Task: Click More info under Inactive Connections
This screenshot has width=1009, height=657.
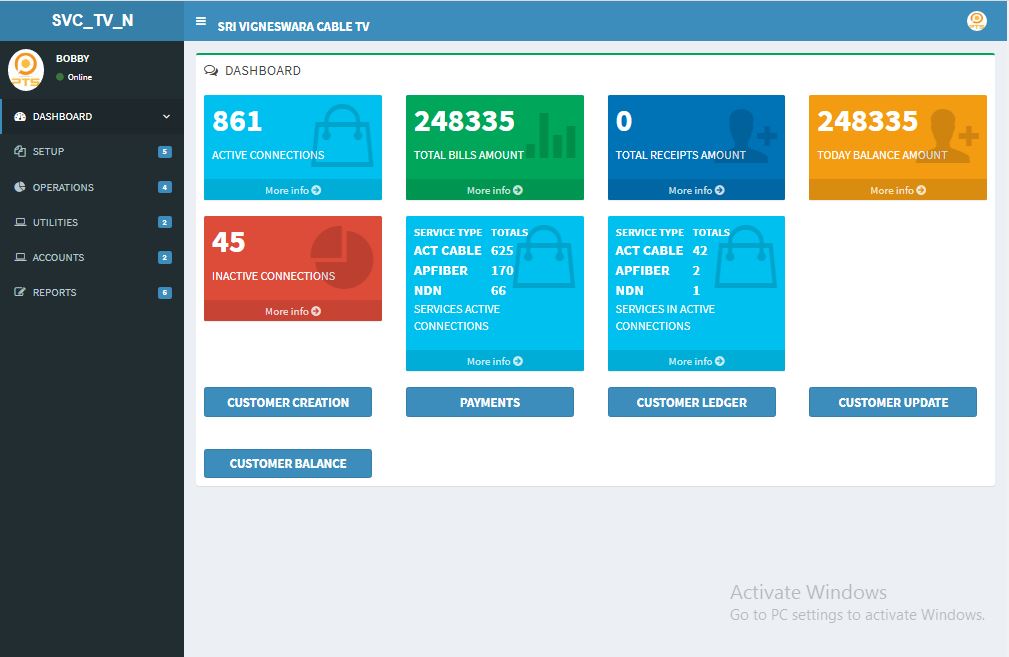Action: click(292, 312)
